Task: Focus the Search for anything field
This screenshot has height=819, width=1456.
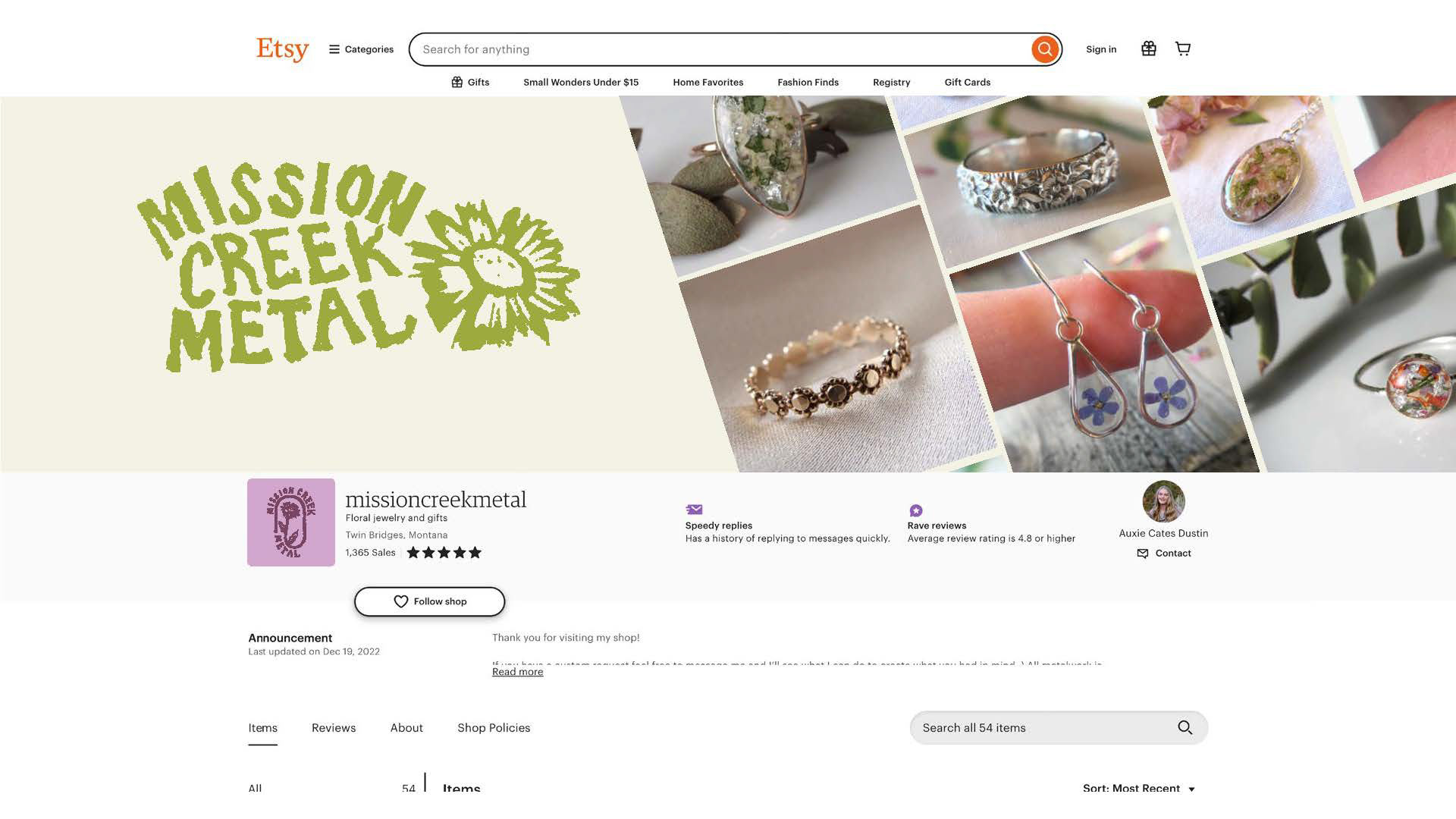Action: coord(720,49)
